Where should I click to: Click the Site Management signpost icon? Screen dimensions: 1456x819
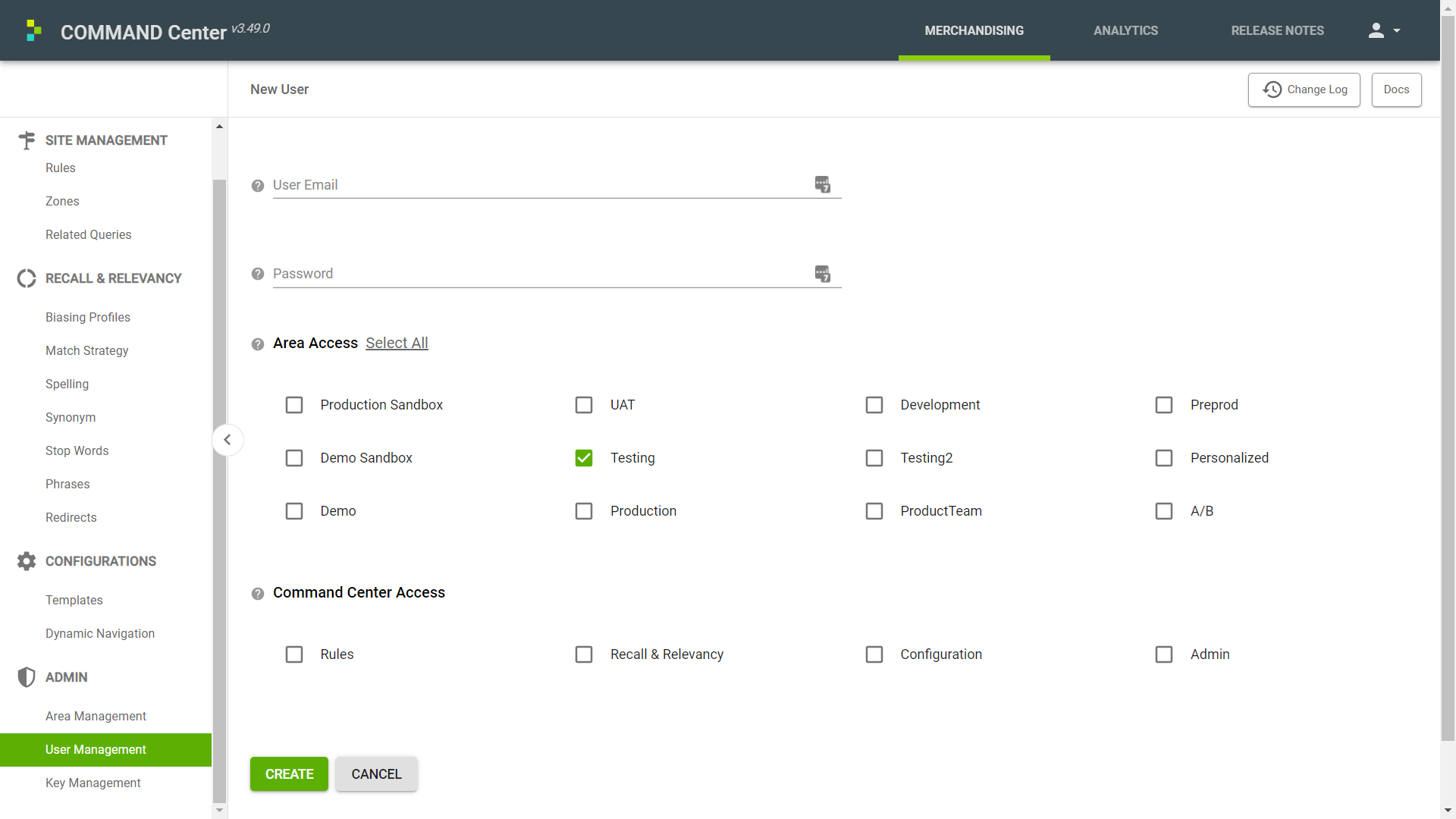(27, 140)
